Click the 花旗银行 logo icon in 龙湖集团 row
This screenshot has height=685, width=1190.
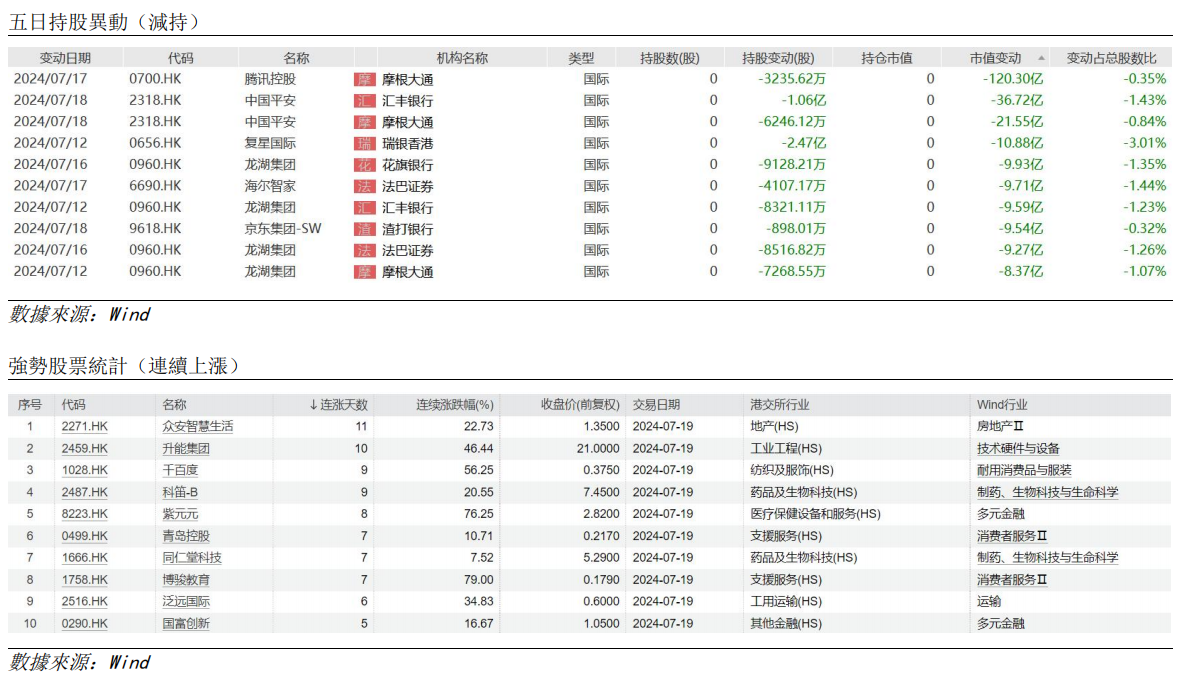365,165
